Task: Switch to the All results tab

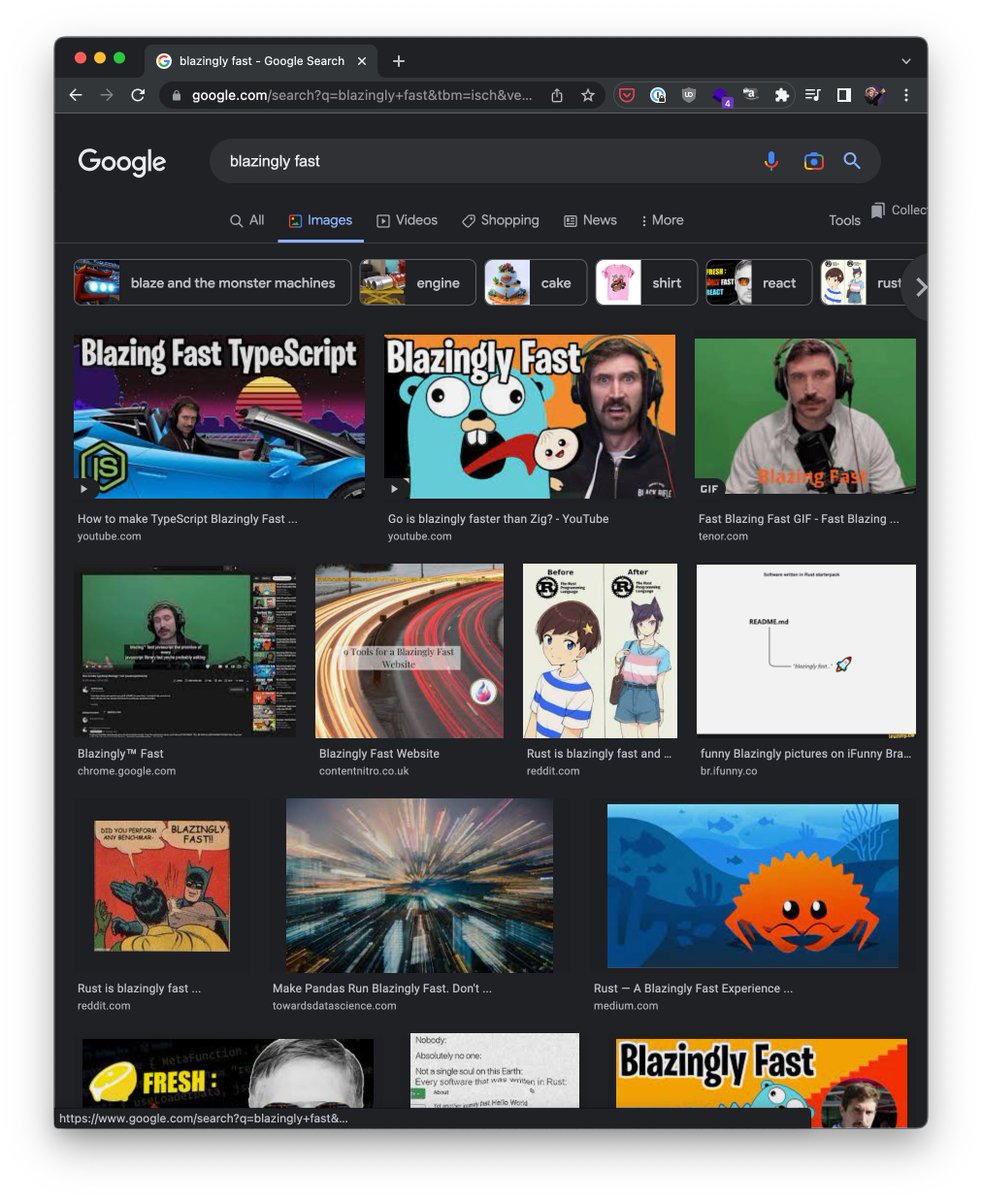Action: click(x=247, y=220)
